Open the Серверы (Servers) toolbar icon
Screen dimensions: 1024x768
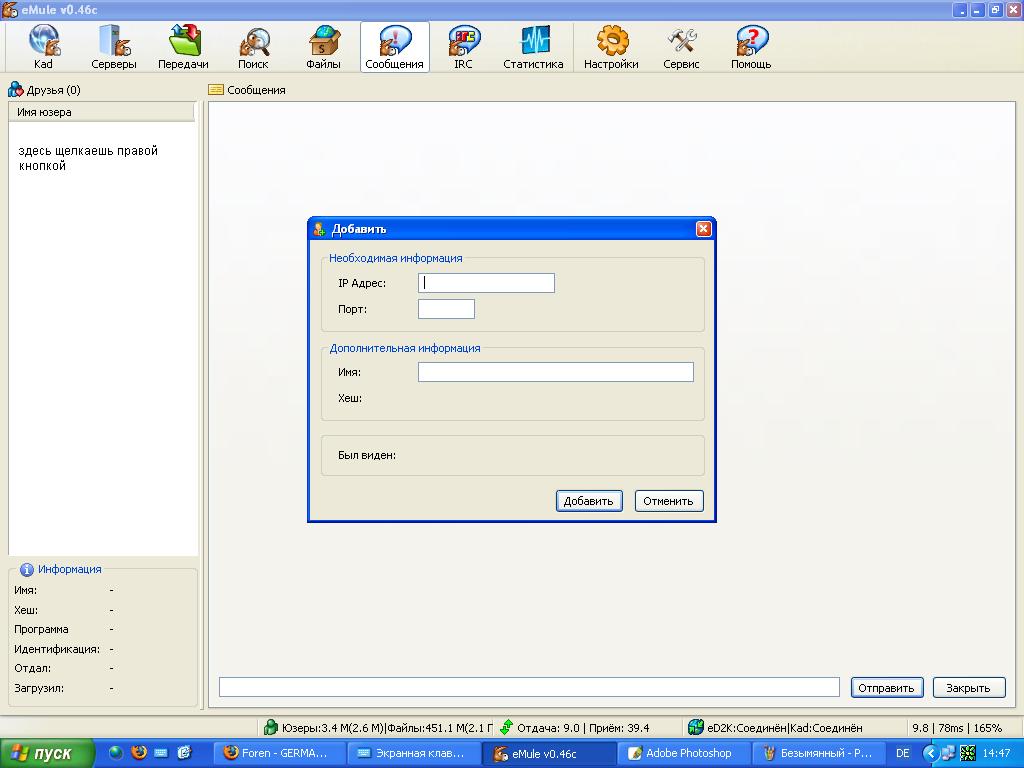(x=114, y=47)
